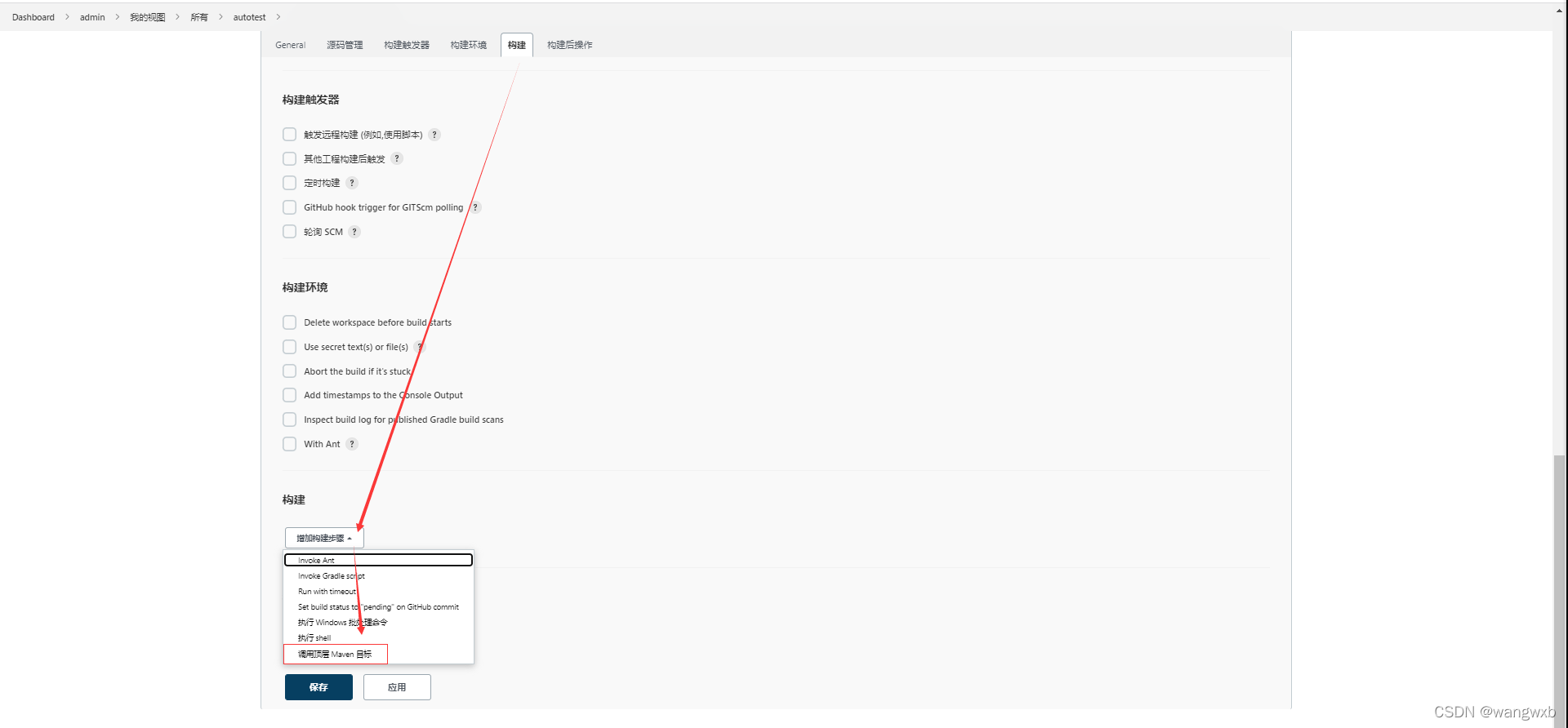The height and width of the screenshot is (728, 1568).
Task: Enable Abort the build if it's stuck
Action: tap(289, 371)
